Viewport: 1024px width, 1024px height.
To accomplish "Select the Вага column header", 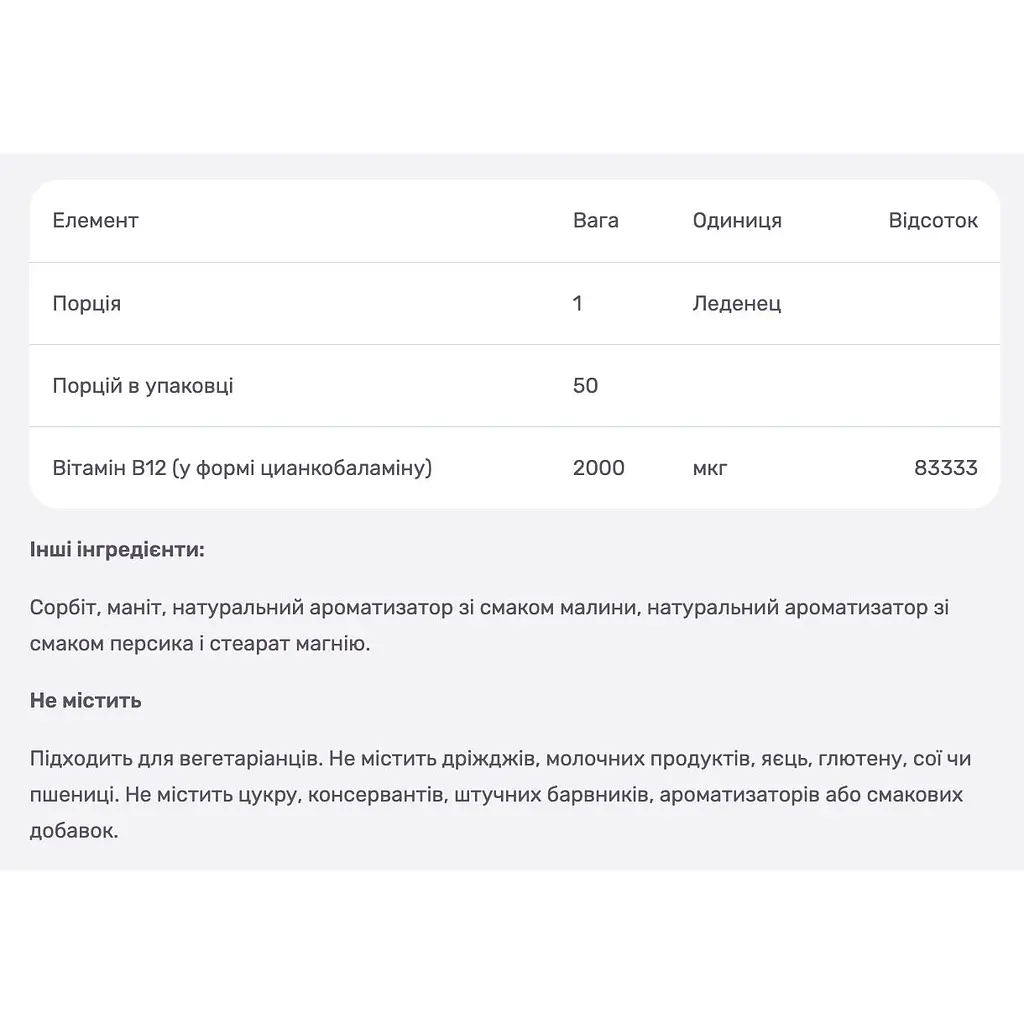I will [596, 221].
